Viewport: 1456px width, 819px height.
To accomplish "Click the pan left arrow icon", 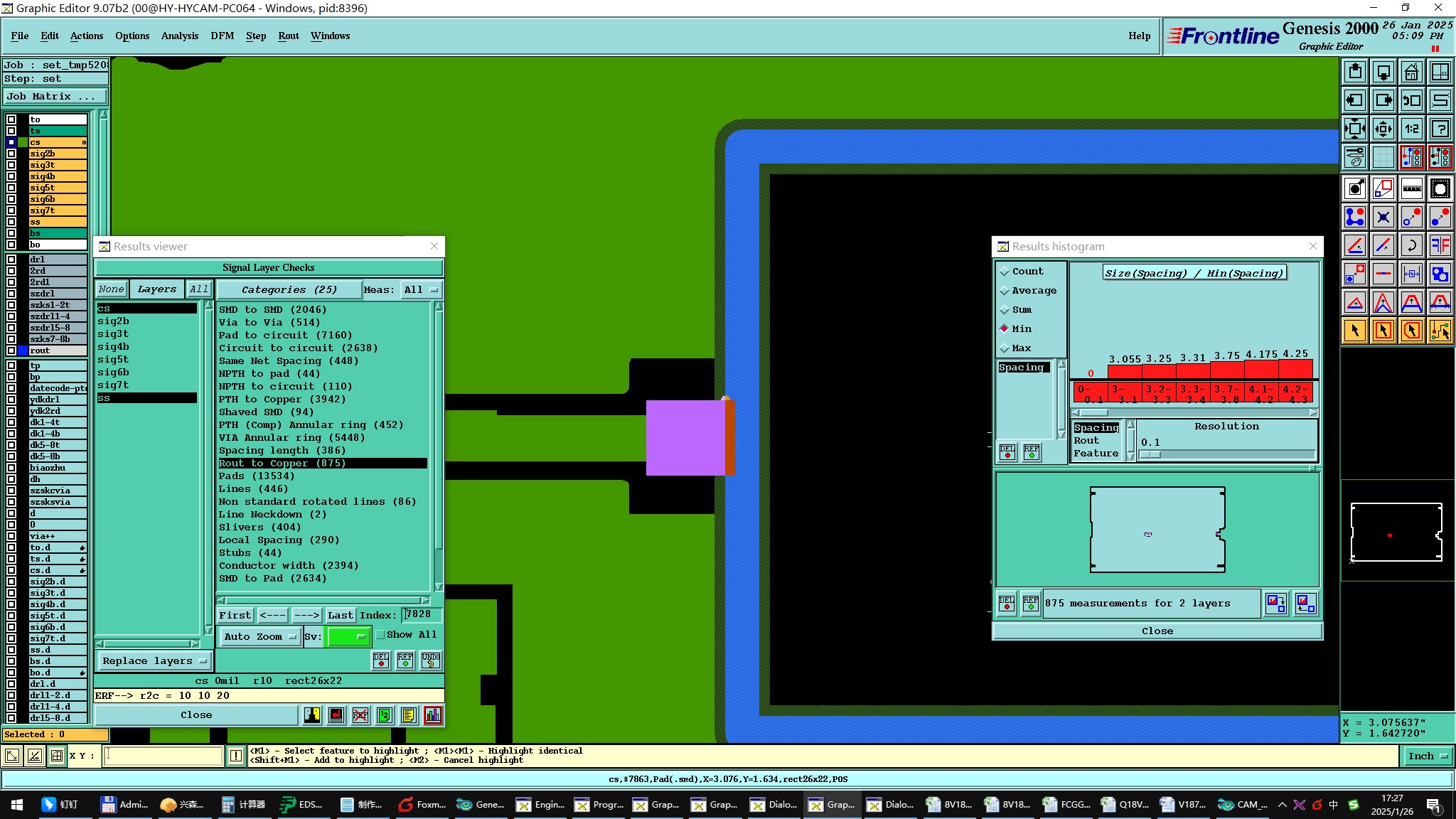I will [x=1355, y=100].
